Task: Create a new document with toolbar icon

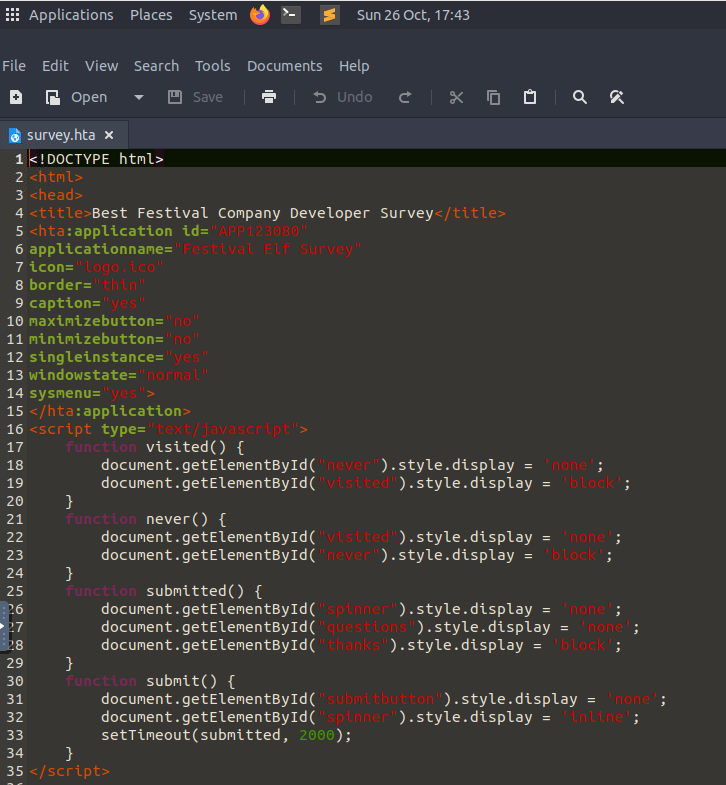Action: coord(15,97)
